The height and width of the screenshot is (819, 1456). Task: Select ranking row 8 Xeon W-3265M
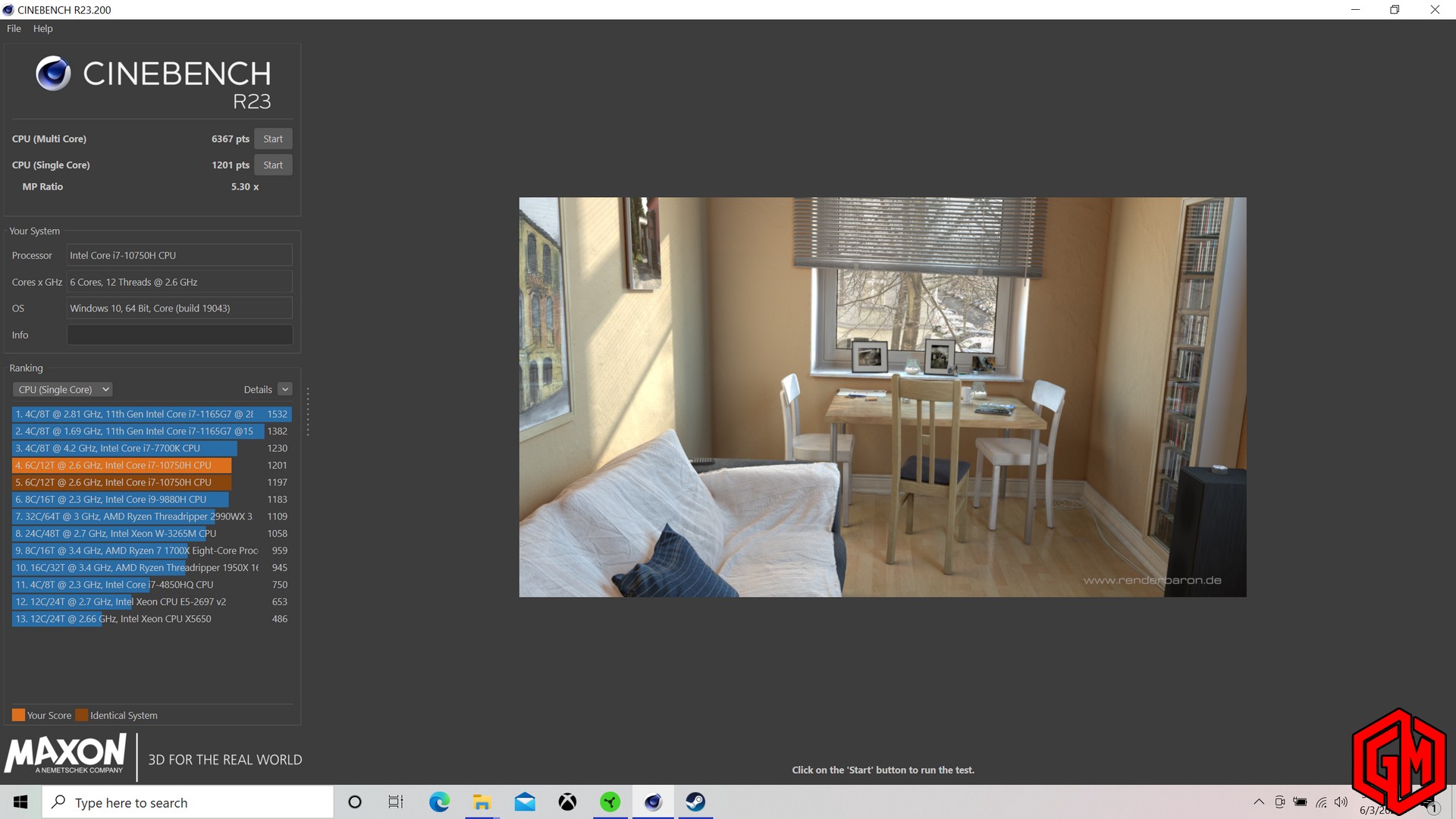(x=152, y=533)
